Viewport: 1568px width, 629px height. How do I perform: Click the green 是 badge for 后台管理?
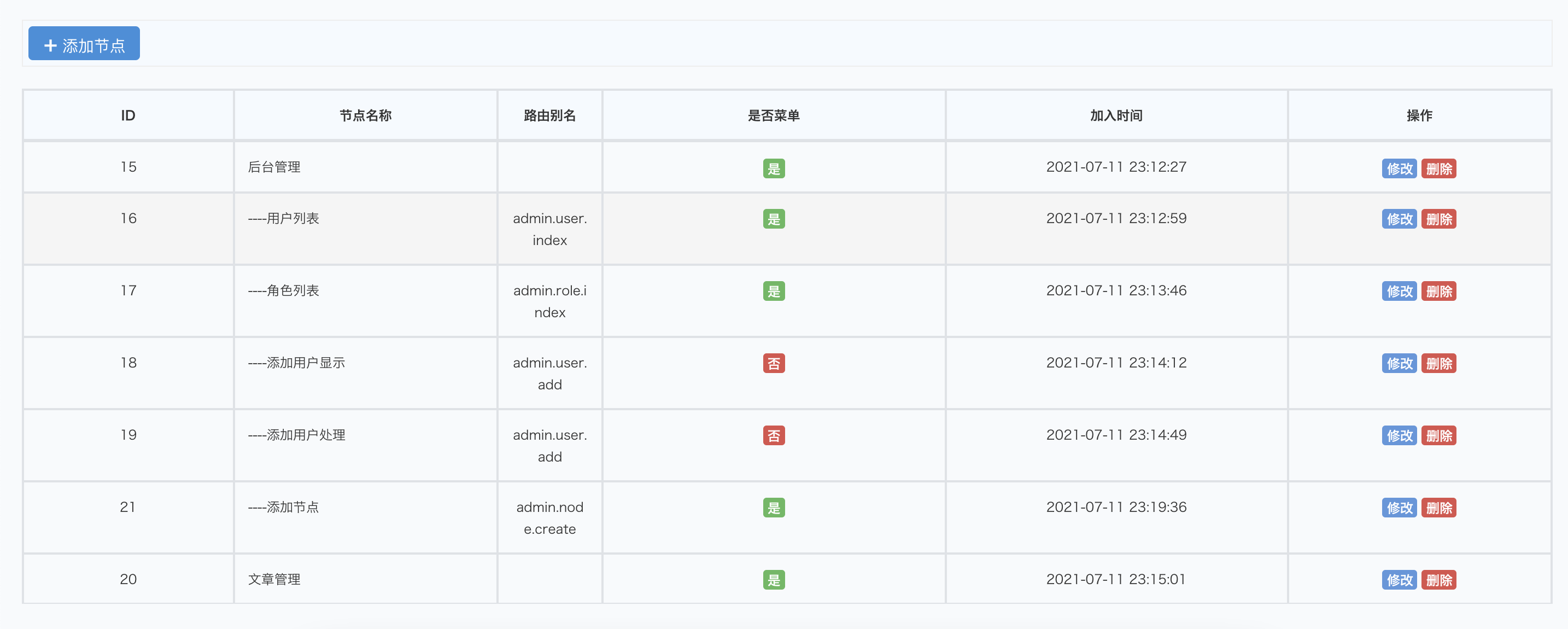[774, 168]
